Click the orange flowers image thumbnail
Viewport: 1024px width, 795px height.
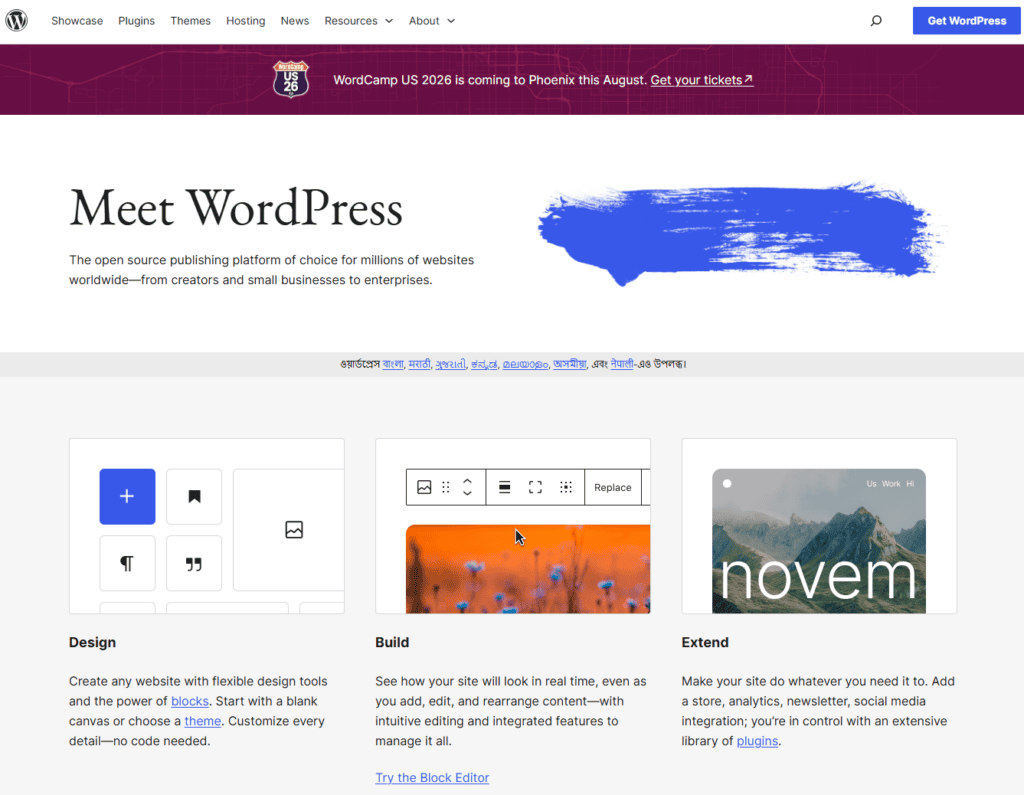tap(528, 569)
